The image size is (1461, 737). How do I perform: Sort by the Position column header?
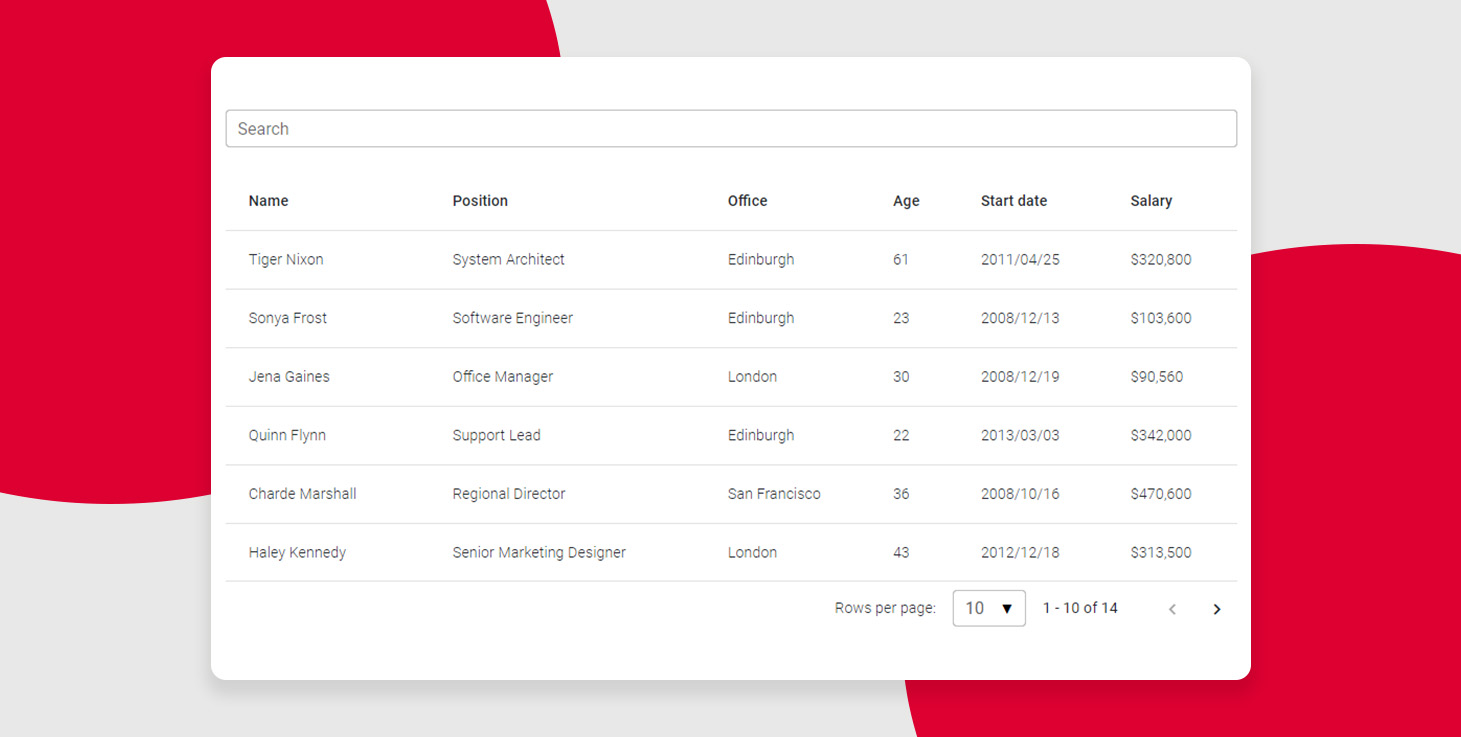pyautogui.click(x=480, y=201)
